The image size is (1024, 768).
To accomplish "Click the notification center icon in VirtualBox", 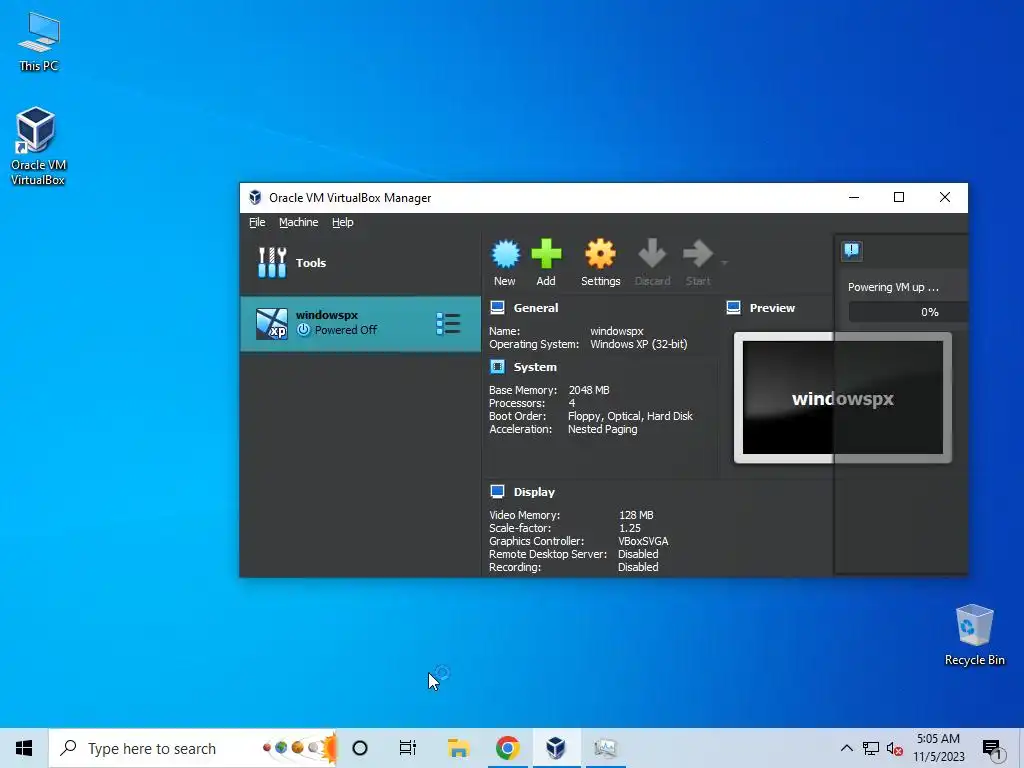I will (852, 251).
